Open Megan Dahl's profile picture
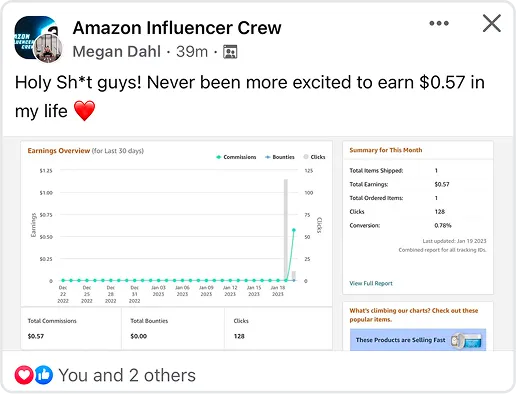Screen dimensions: 516x394 point(48,49)
